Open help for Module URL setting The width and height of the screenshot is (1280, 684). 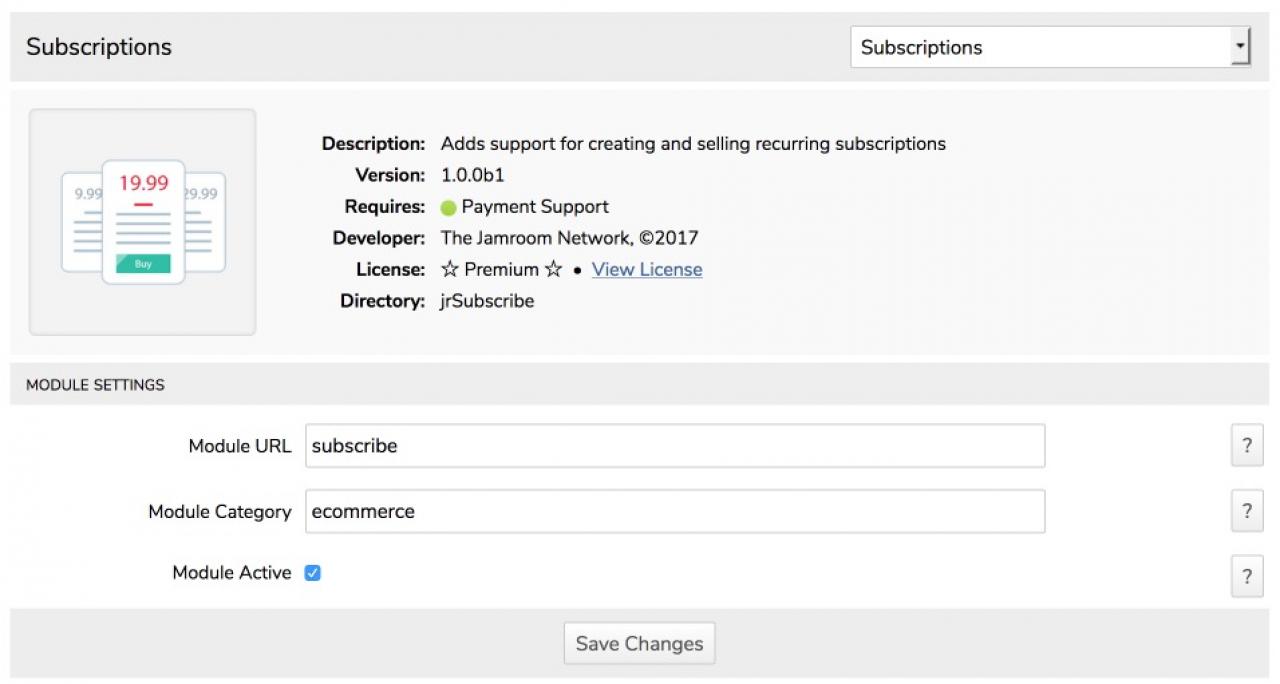tap(1246, 446)
